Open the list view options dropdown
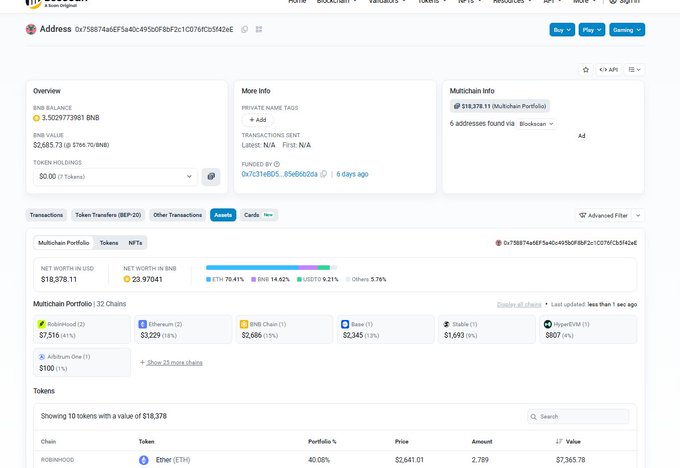680x468 pixels. 634,69
